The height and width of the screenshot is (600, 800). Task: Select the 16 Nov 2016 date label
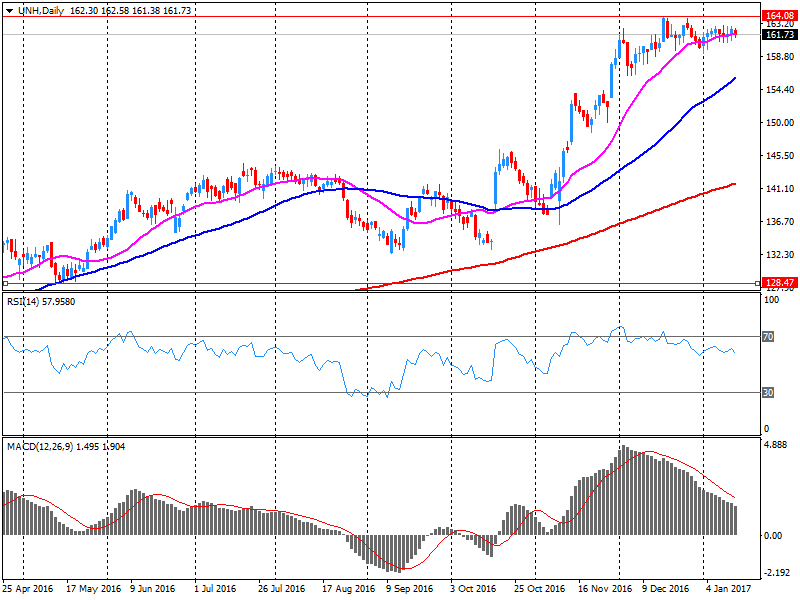[x=605, y=589]
